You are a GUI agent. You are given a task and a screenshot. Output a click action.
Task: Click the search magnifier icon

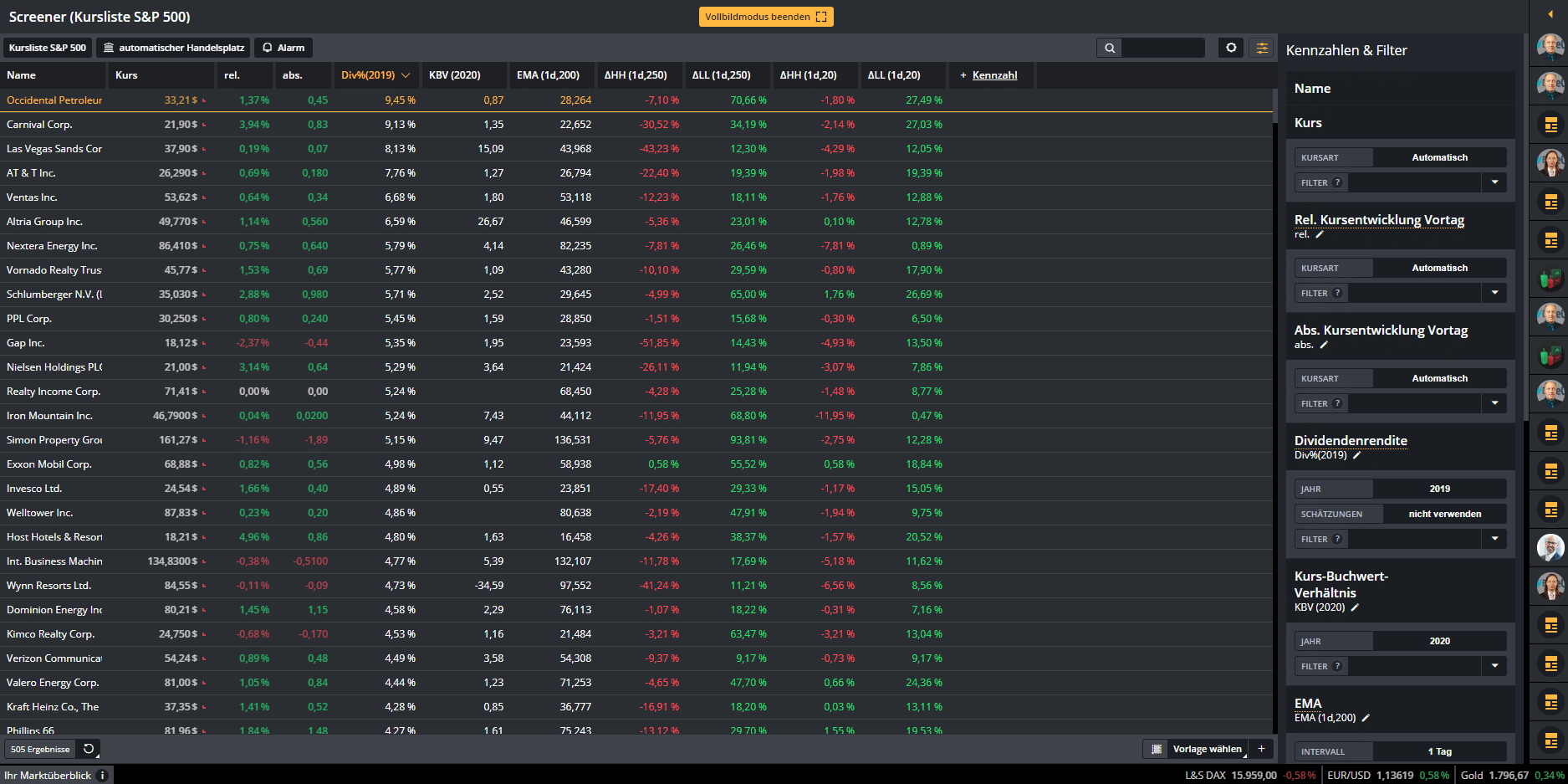pyautogui.click(x=1110, y=48)
